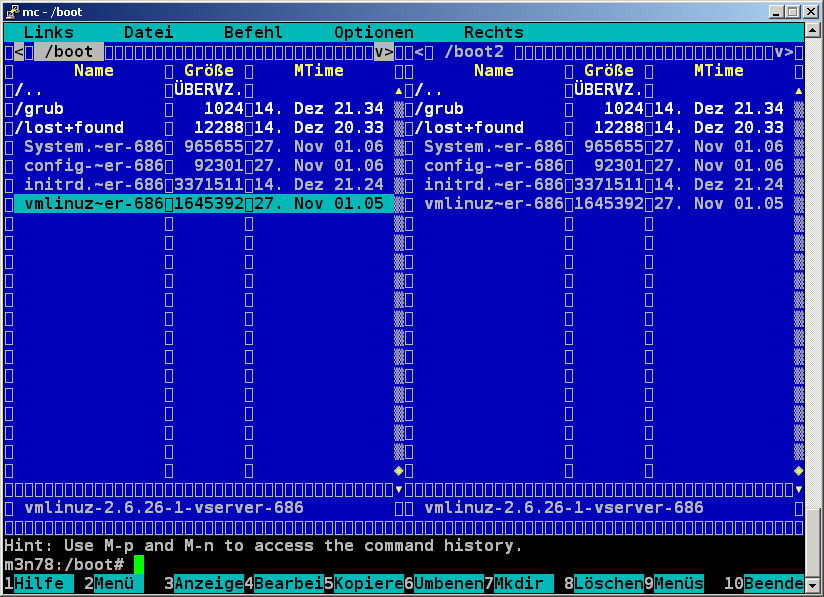Click the right panel scrollbar down arrow

click(798, 489)
